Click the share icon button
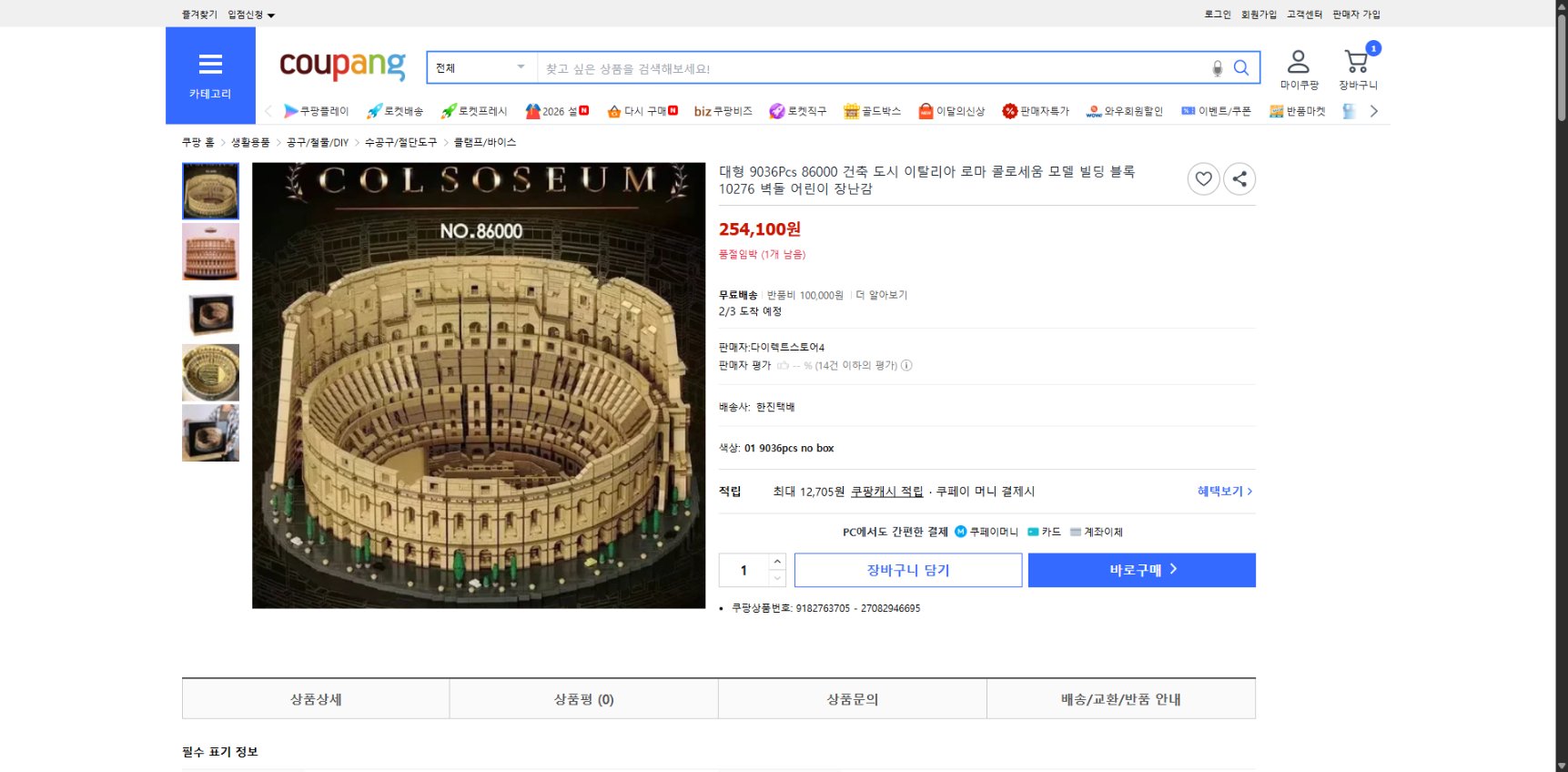The width and height of the screenshot is (1568, 772). (x=1239, y=179)
